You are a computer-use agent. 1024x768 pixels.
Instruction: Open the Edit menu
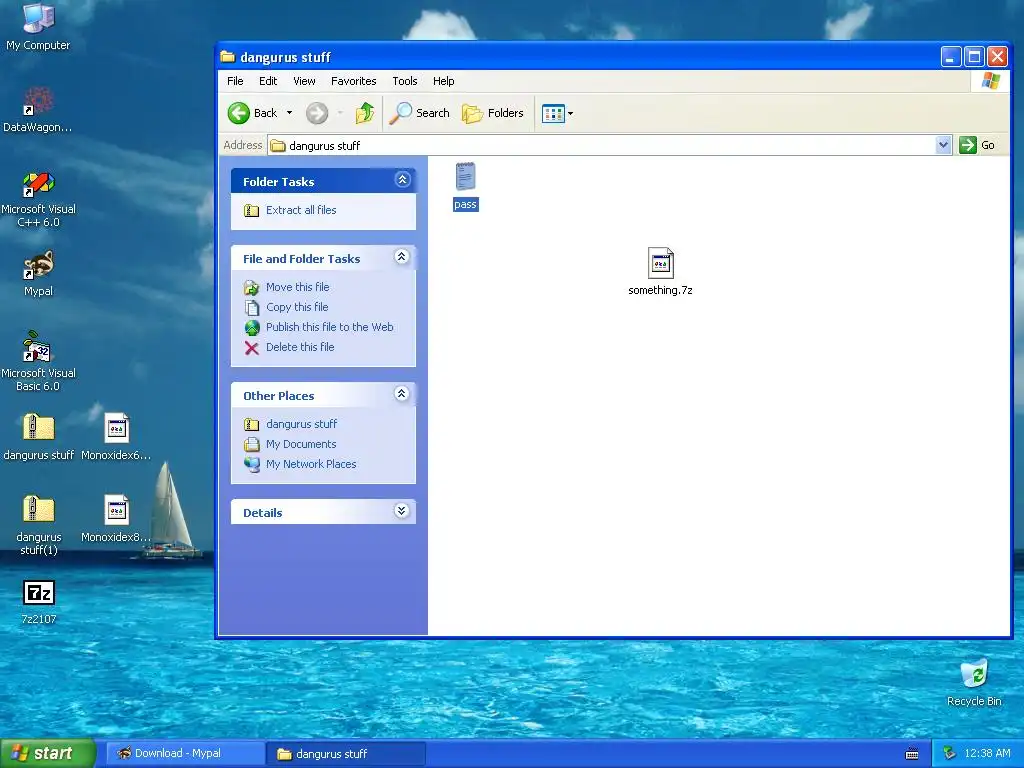[268, 81]
